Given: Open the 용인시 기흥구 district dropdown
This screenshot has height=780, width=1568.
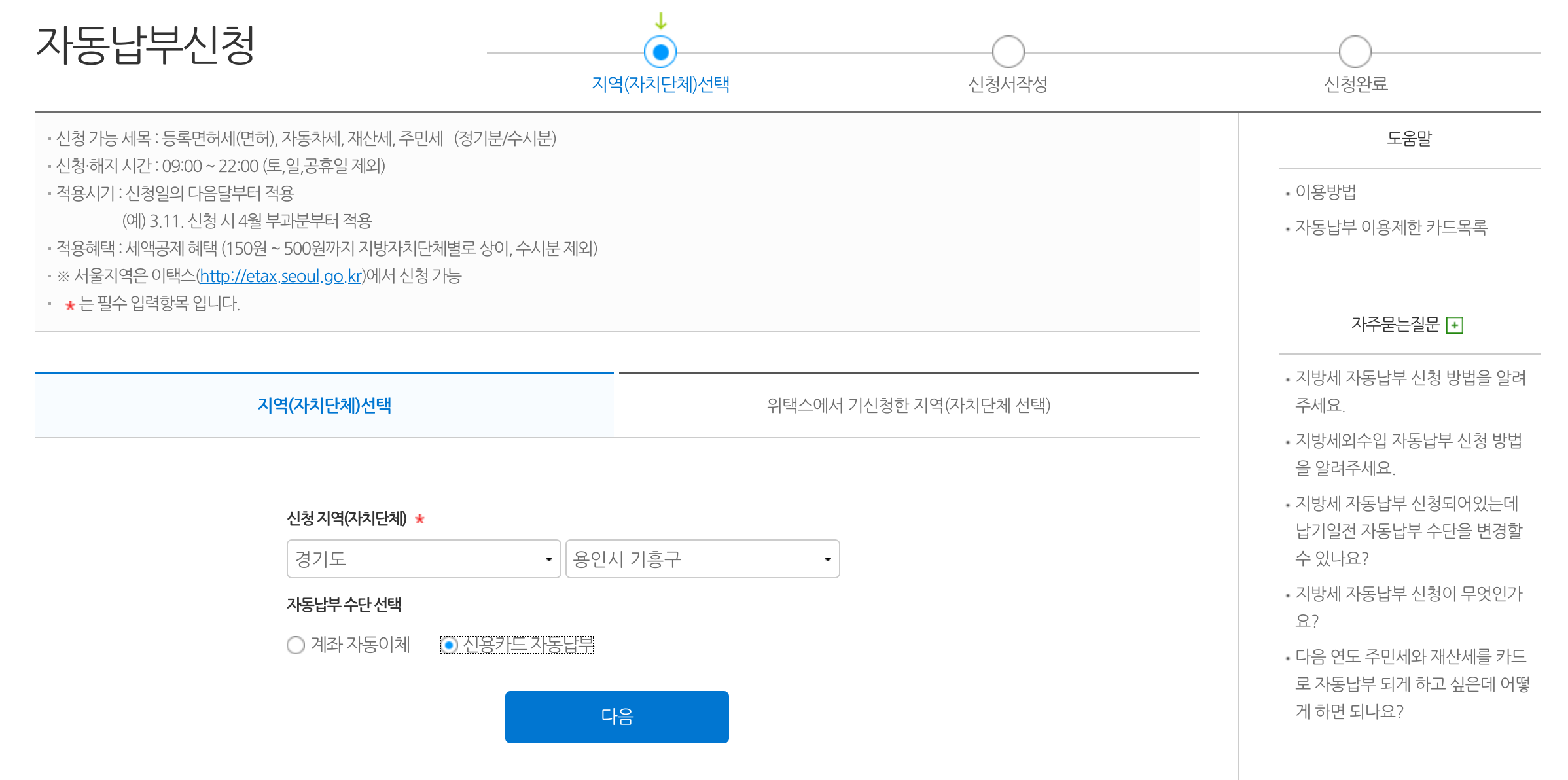Looking at the screenshot, I should tap(702, 559).
